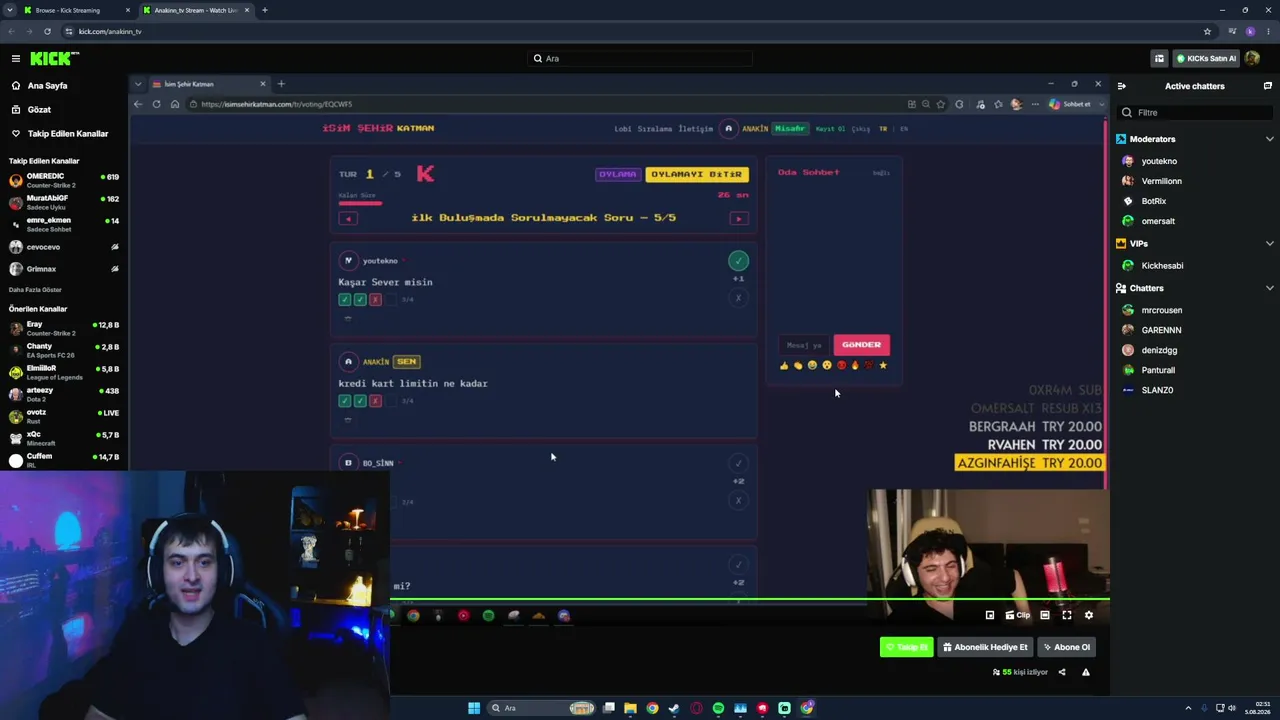Screen dimensions: 1280x720
Task: Click the KICK logo
Action: pos(54,59)
